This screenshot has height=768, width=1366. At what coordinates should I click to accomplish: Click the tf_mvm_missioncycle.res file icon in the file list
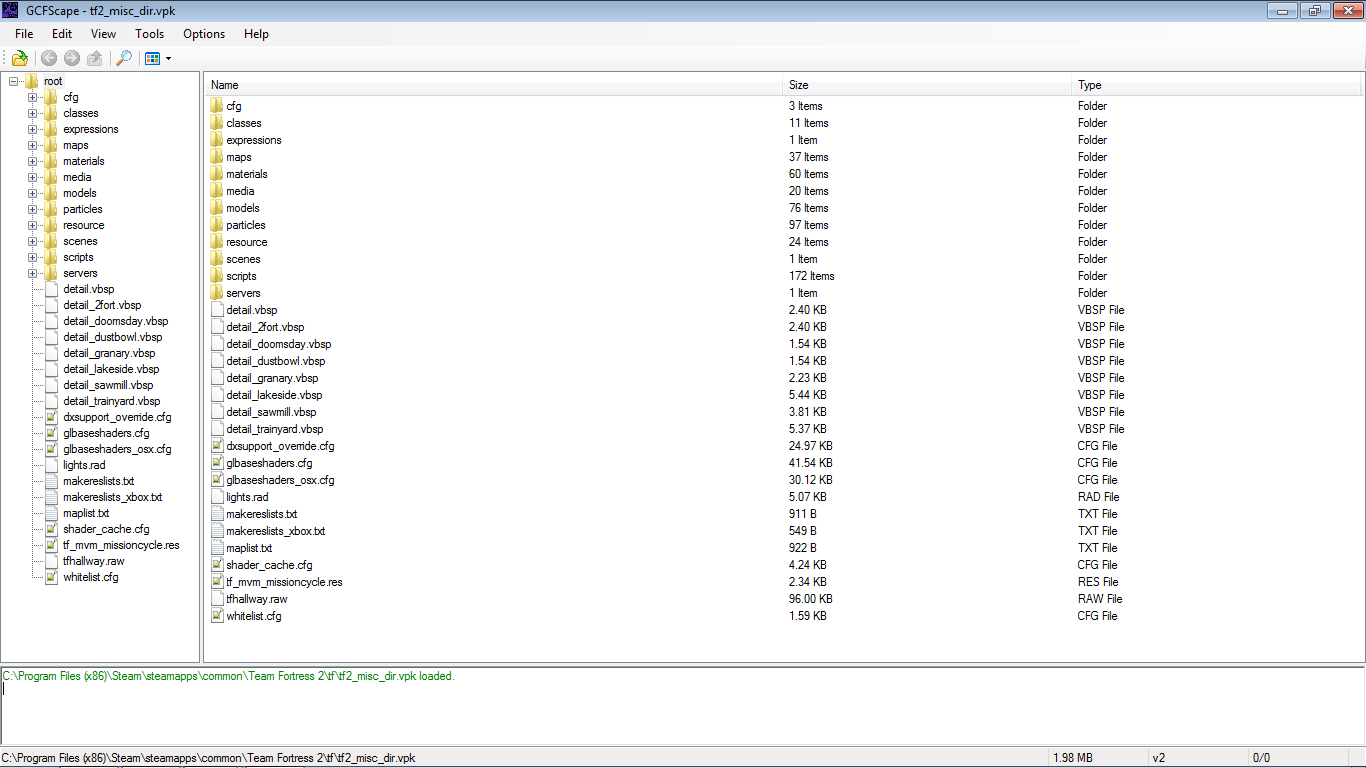pyautogui.click(x=217, y=582)
